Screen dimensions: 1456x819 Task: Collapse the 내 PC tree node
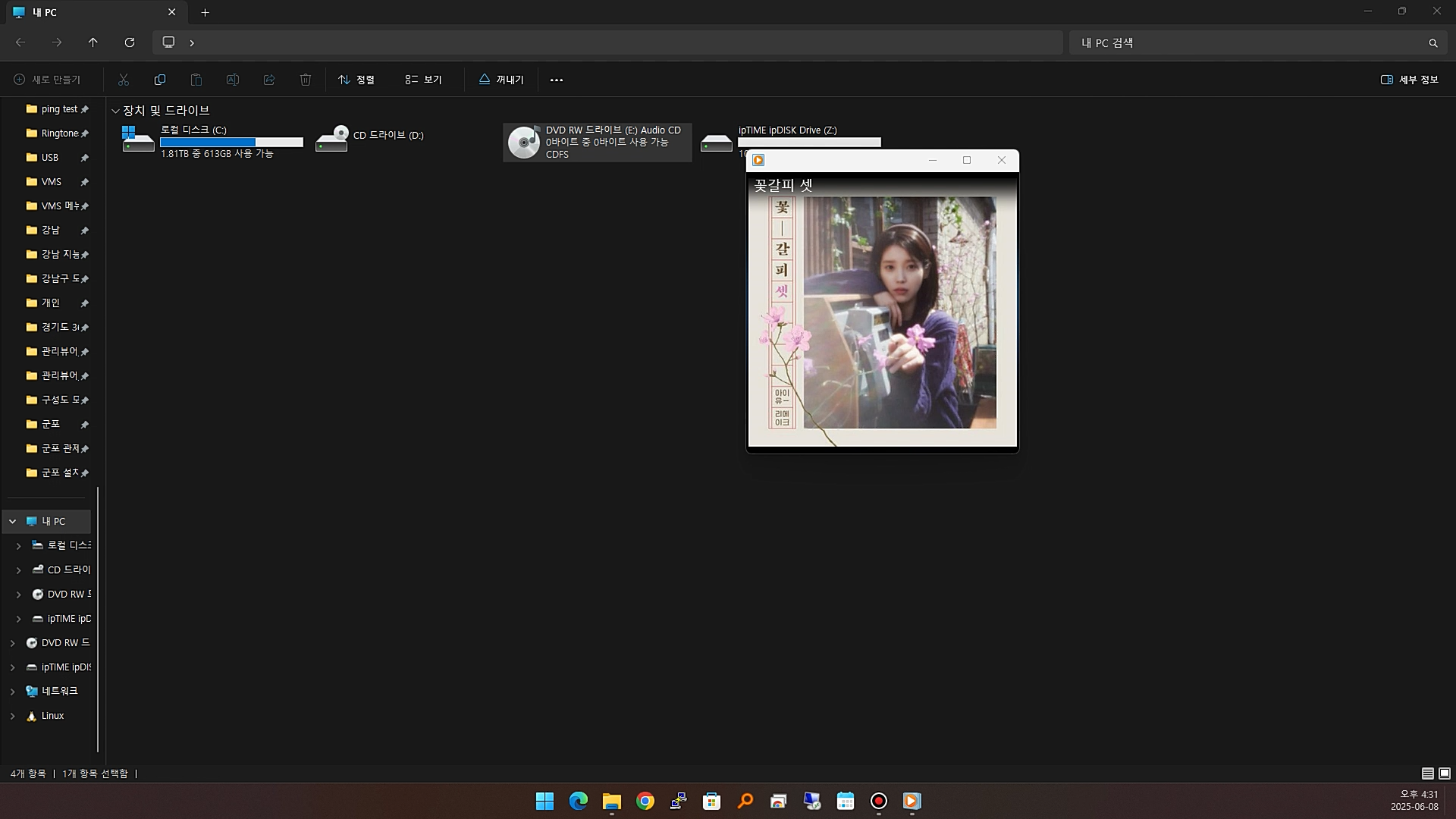(12, 521)
